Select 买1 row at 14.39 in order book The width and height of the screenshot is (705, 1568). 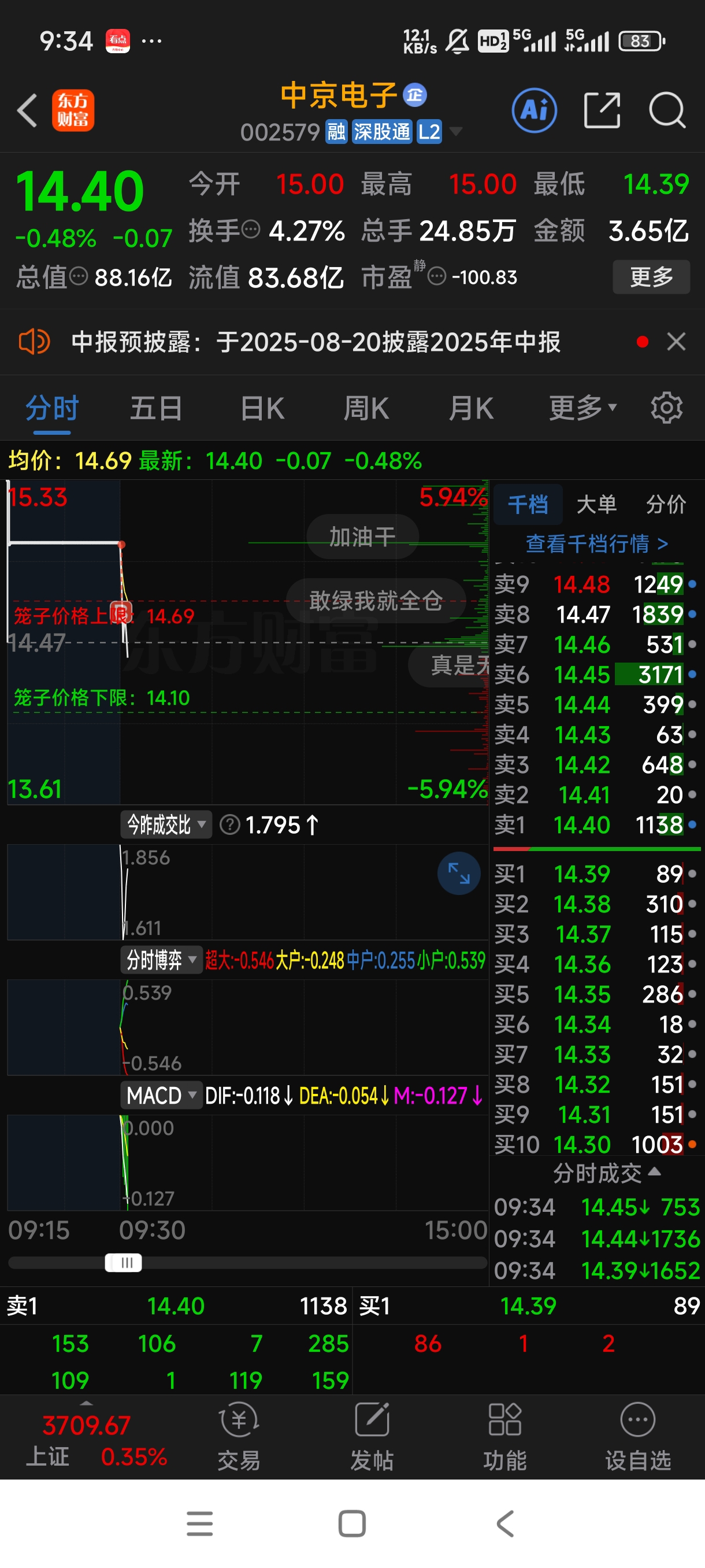click(x=596, y=874)
